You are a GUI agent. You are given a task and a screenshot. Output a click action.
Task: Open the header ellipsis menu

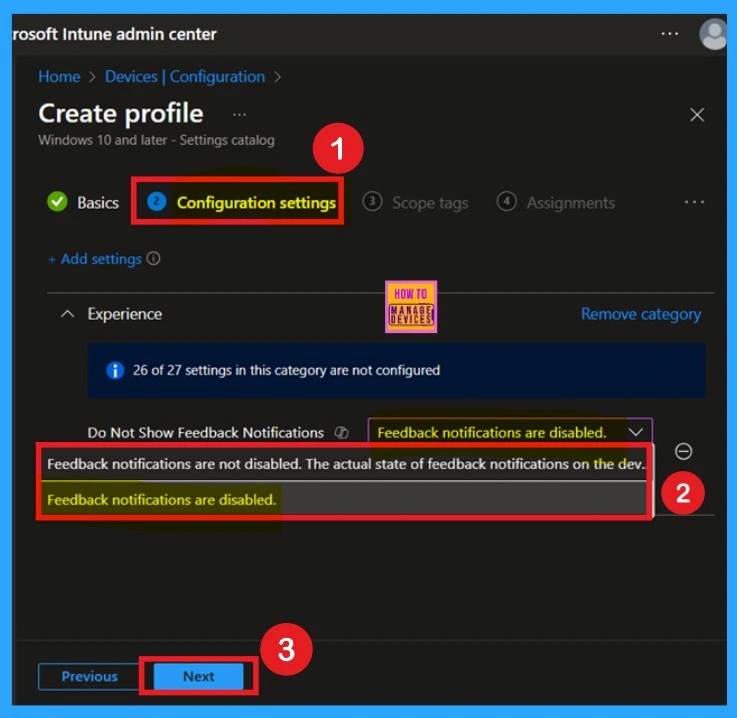click(669, 34)
